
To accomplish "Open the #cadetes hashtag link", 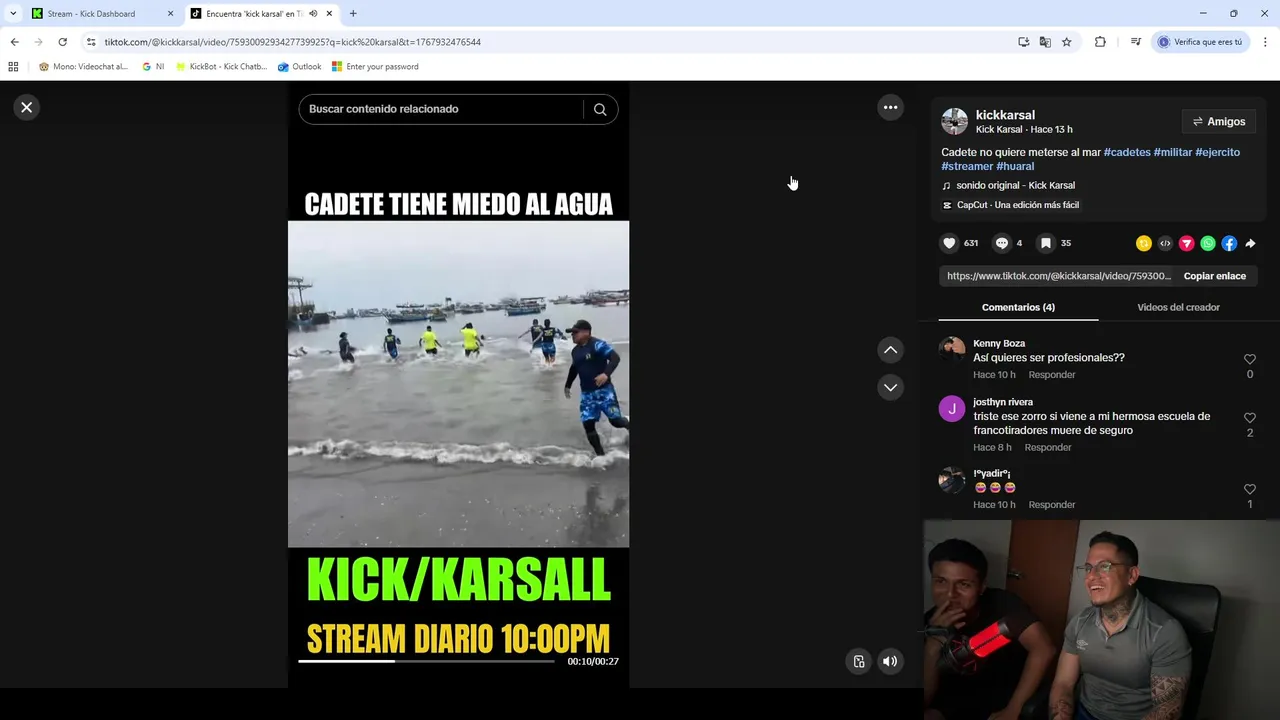I will point(1127,152).
